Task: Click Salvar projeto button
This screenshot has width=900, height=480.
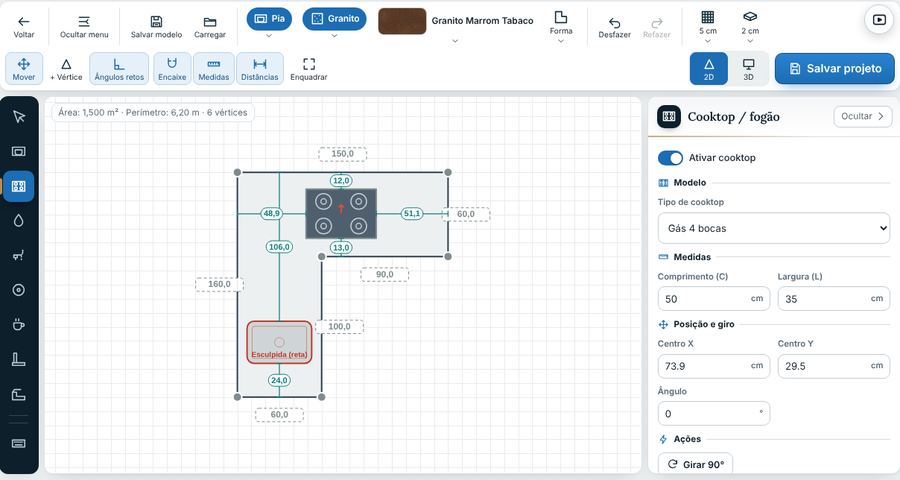Action: coord(835,68)
